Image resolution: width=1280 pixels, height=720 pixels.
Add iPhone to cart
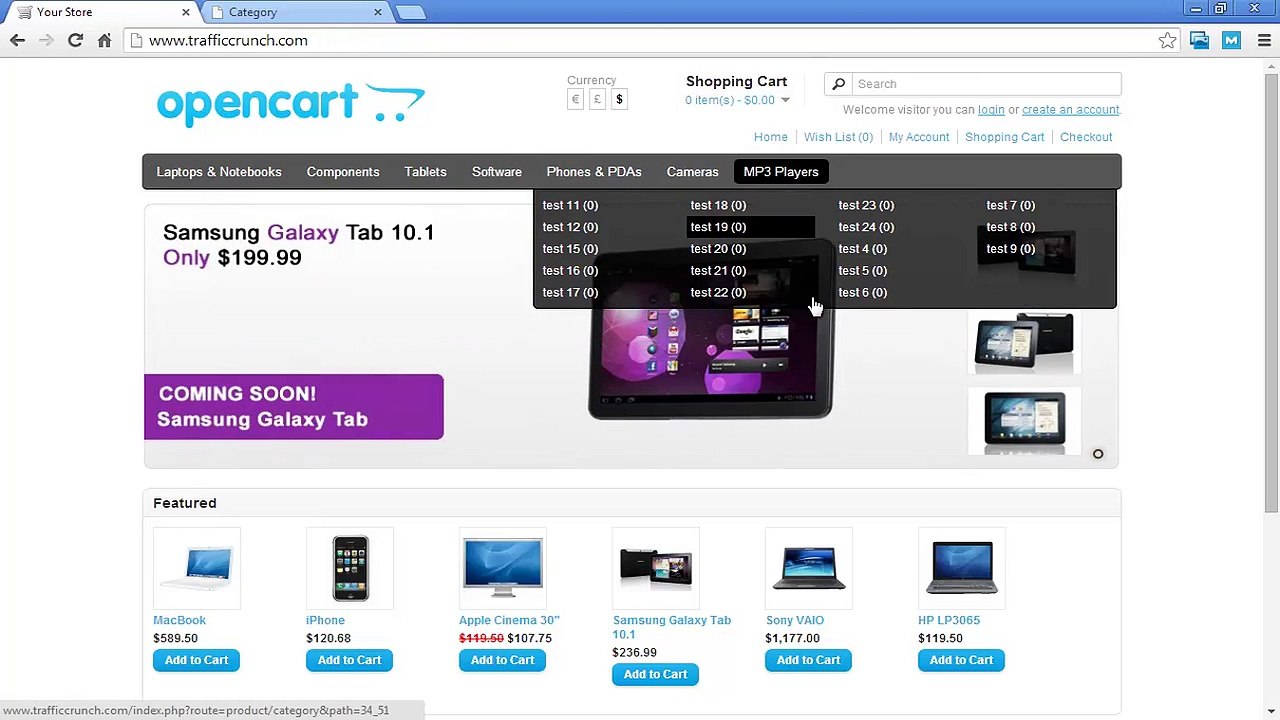349,660
